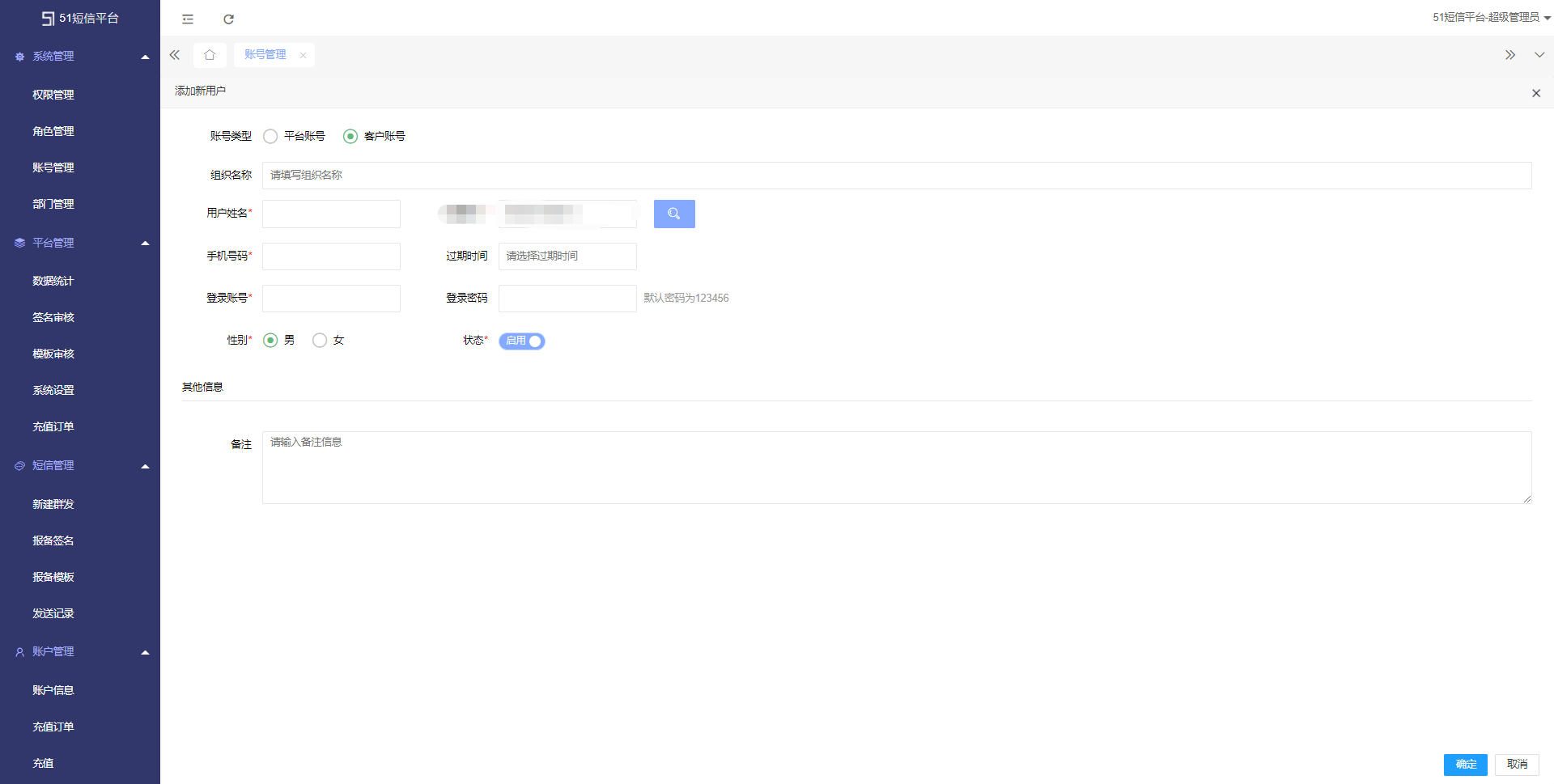Toggle the 启用 status switch
Screen dimensions: 1554x784
point(522,341)
